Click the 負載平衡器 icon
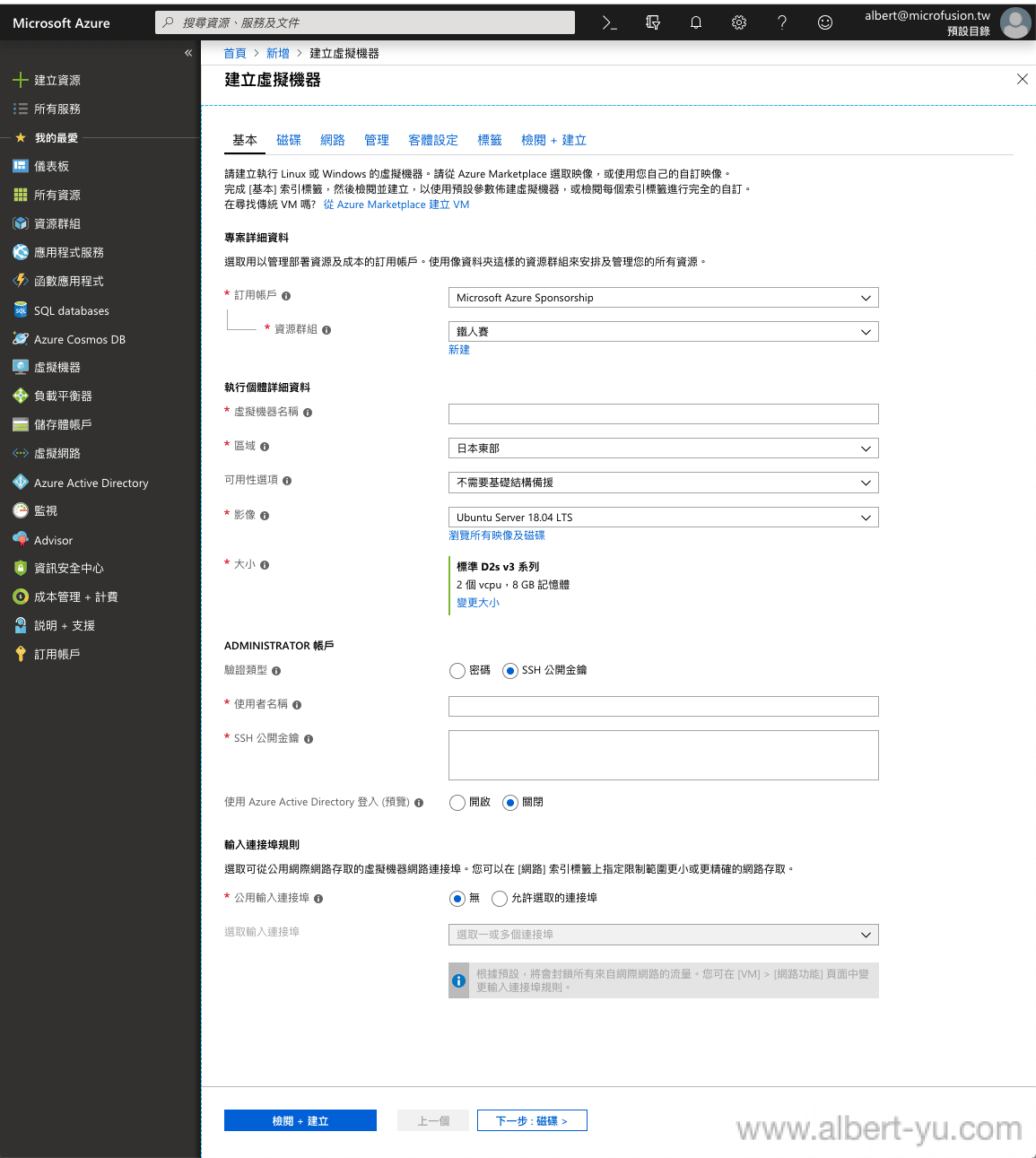The height and width of the screenshot is (1158, 1036). (21, 396)
